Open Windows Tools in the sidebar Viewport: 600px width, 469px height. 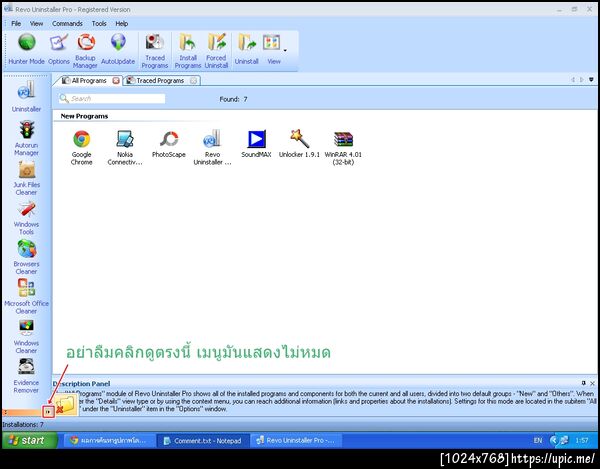pos(26,218)
